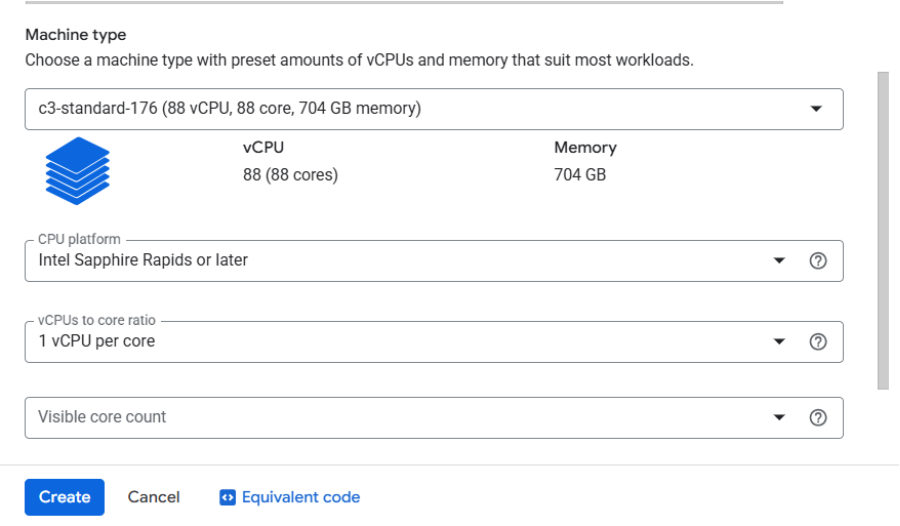Screen dimensions: 900x526
Task: Expand vCPUs to core ratio arrow
Action: tap(780, 342)
